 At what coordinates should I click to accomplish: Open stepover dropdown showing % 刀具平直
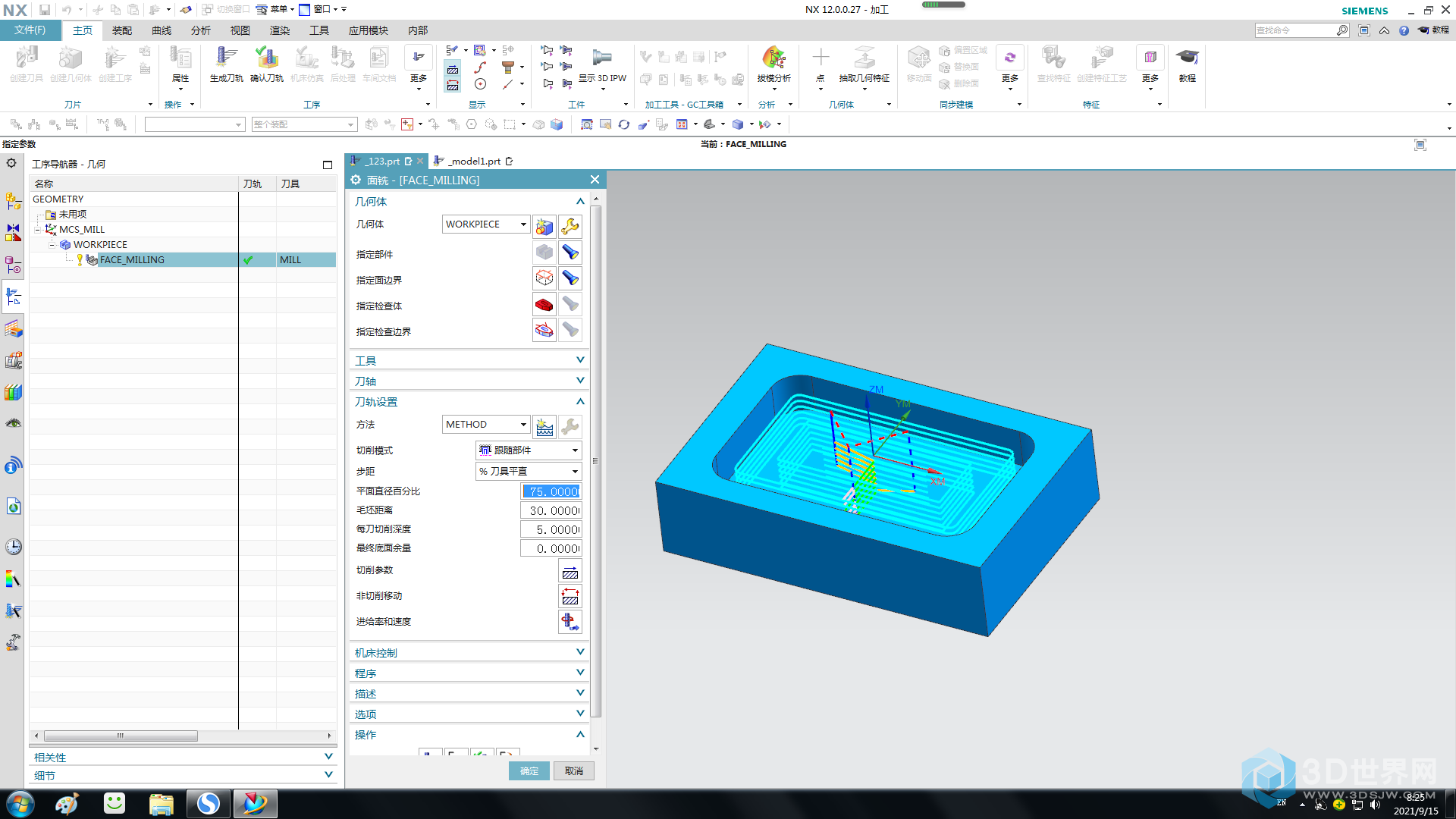(x=529, y=472)
